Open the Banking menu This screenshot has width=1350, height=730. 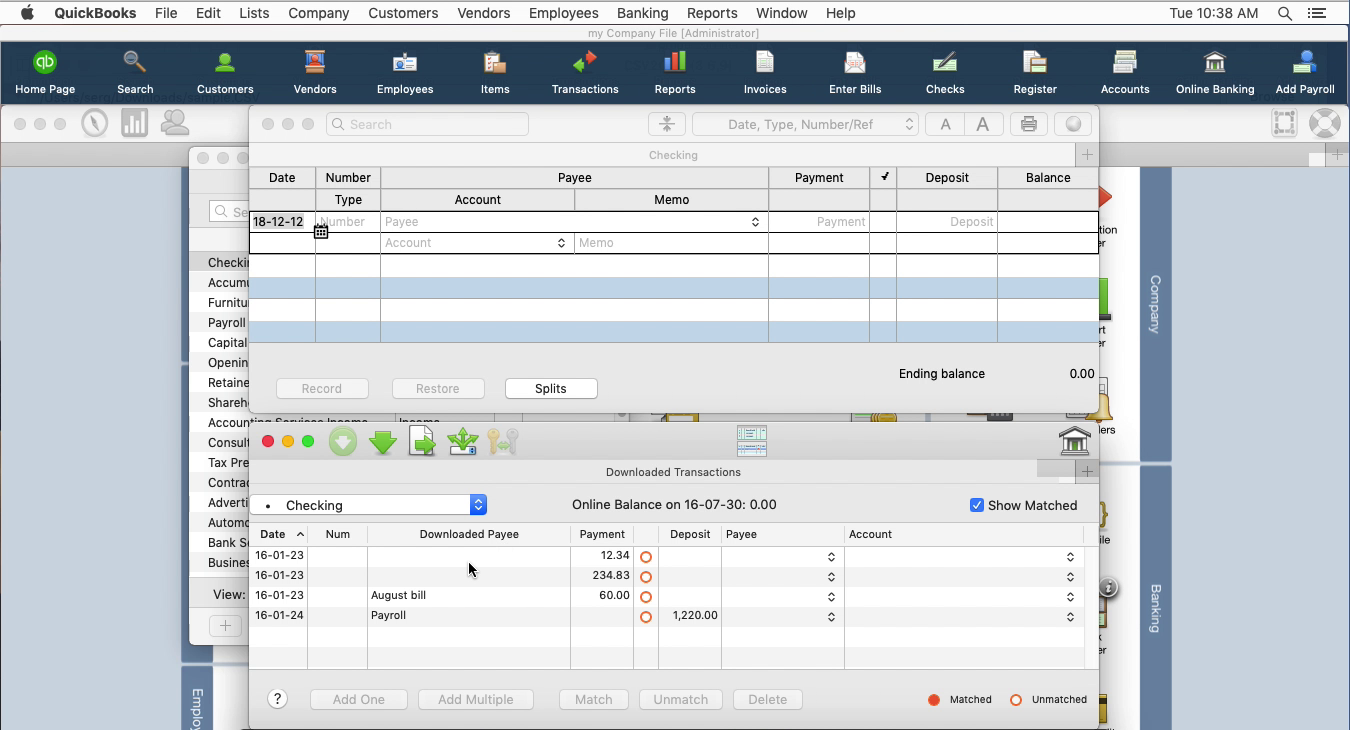pos(642,13)
